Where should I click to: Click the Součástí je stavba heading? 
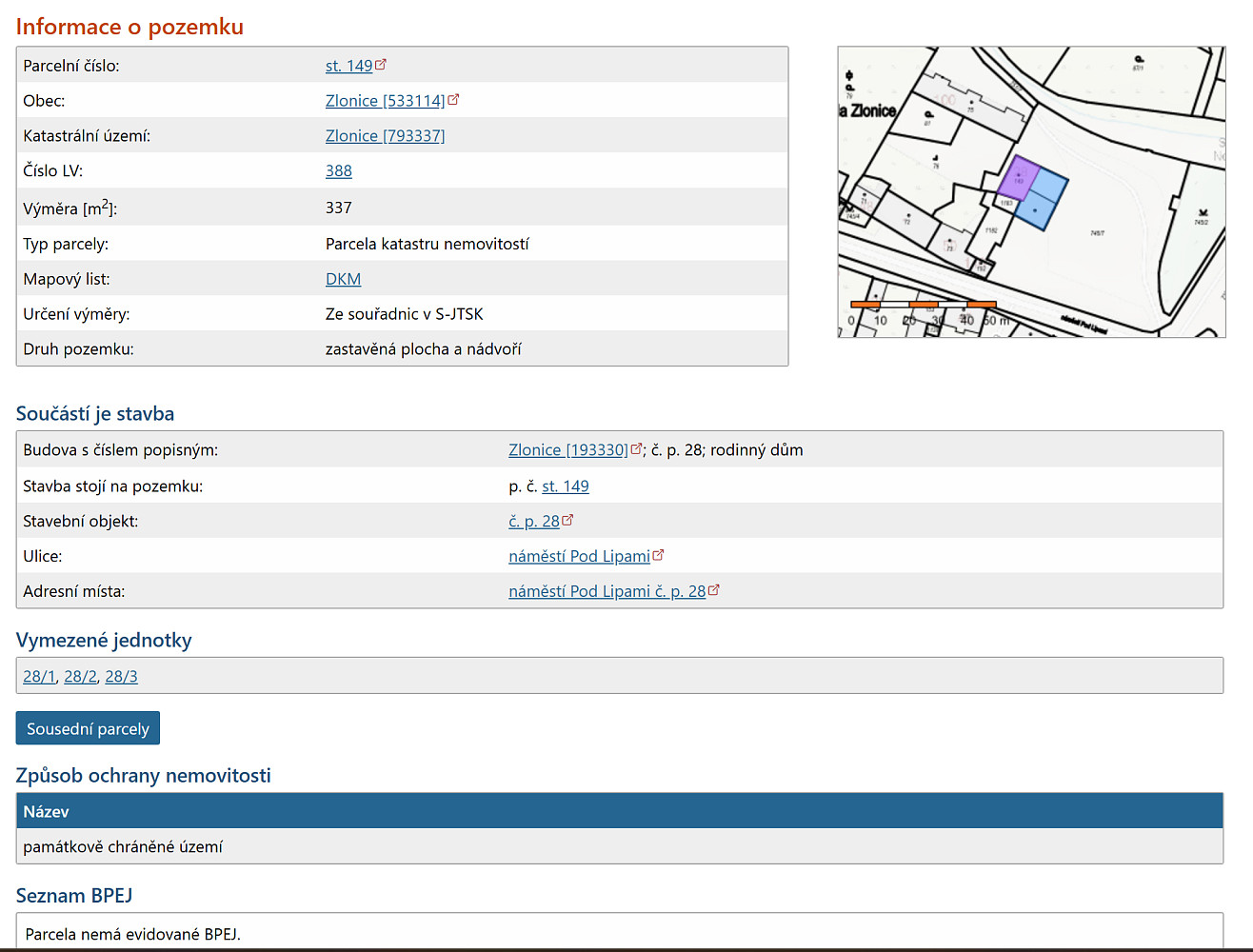(x=95, y=414)
